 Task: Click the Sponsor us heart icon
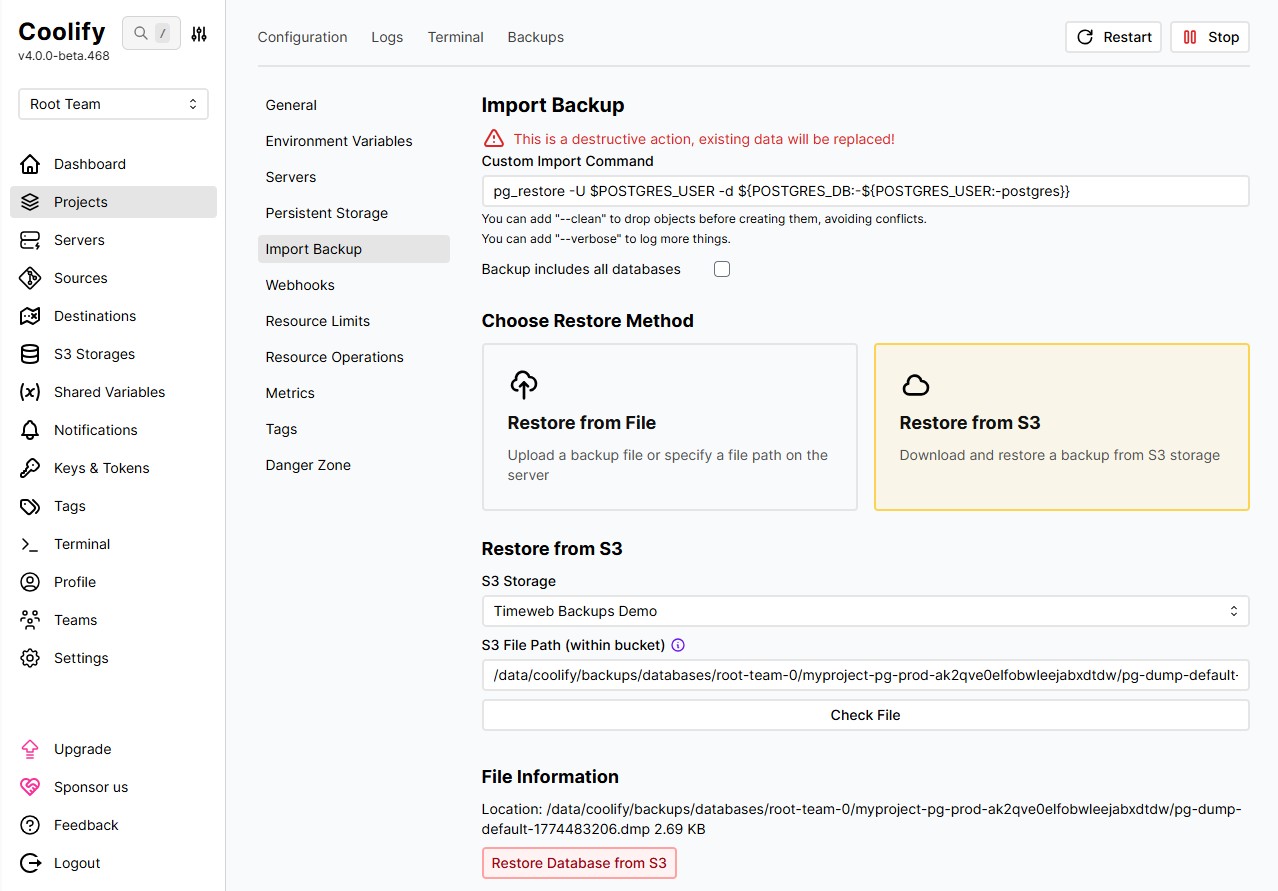pyautogui.click(x=30, y=787)
